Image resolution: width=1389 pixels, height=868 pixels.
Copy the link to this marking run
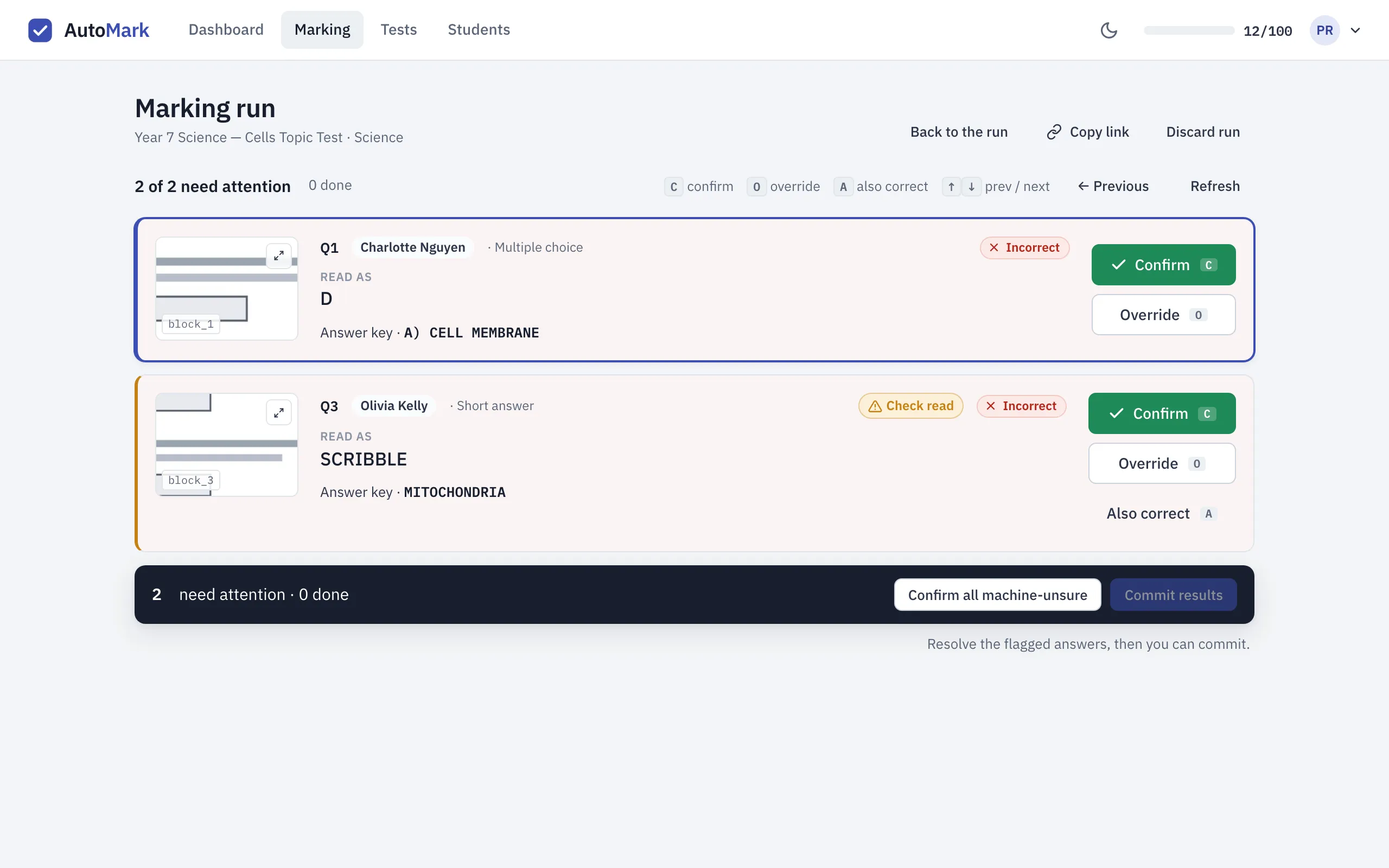[1088, 132]
